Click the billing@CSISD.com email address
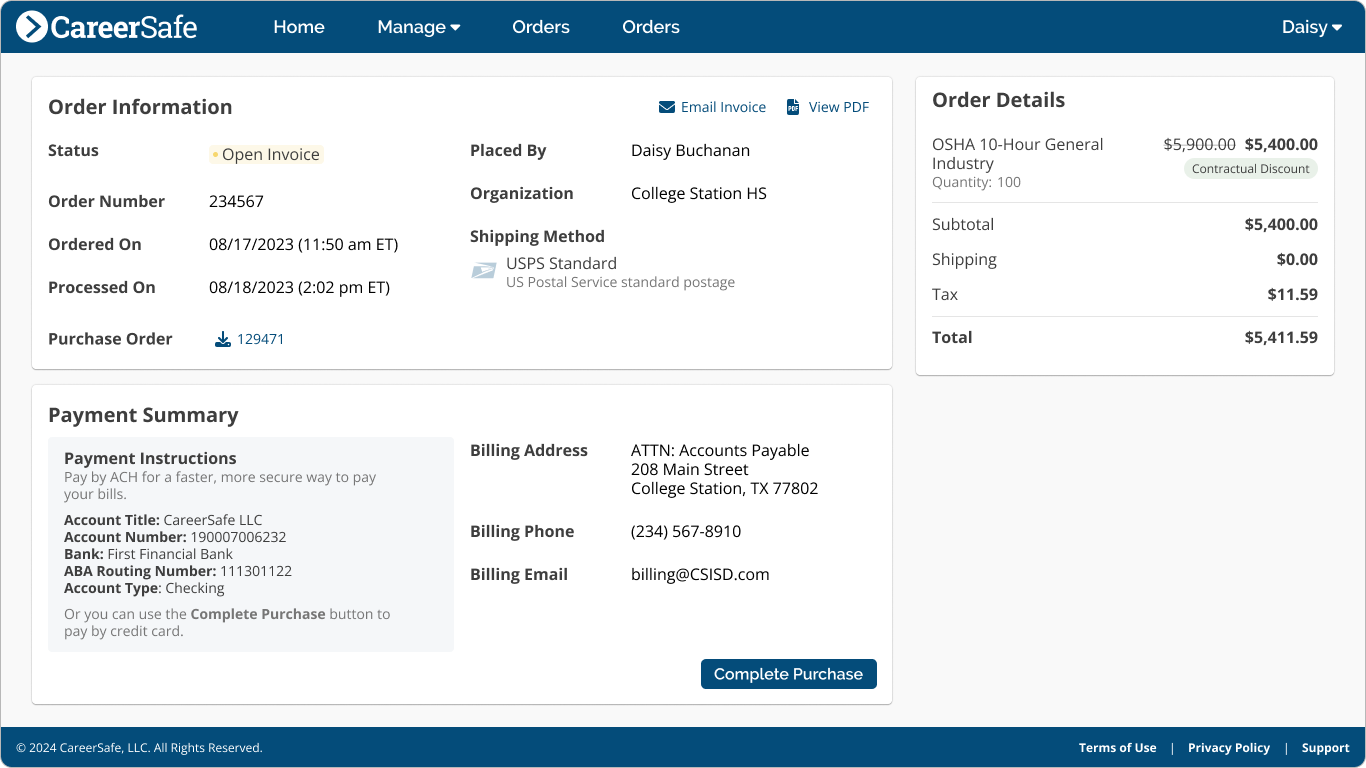This screenshot has width=1366, height=768. pos(700,574)
